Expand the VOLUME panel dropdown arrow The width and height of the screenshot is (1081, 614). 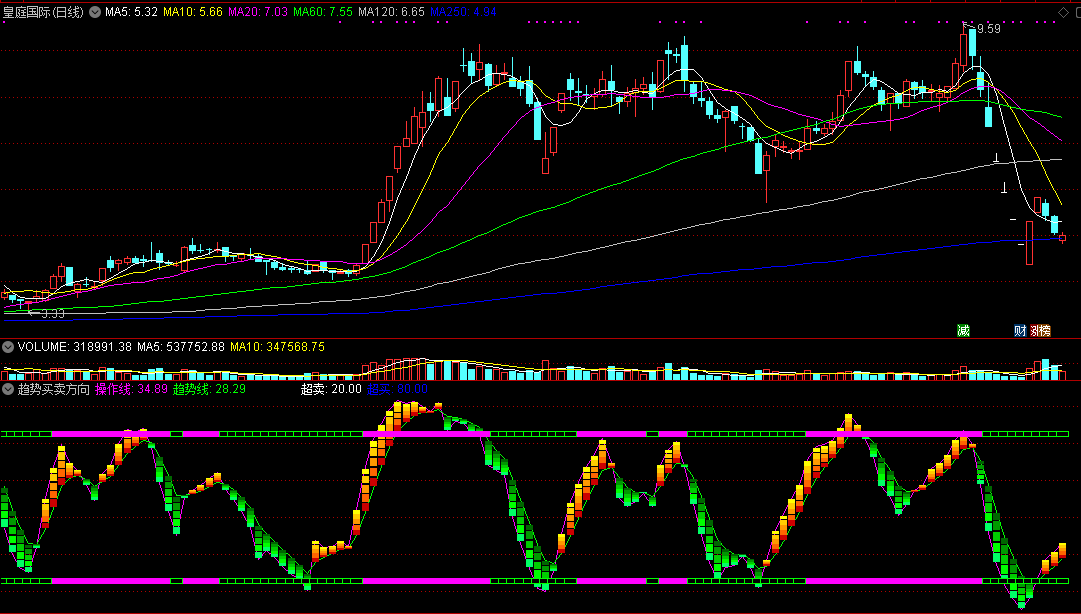(x=8, y=347)
